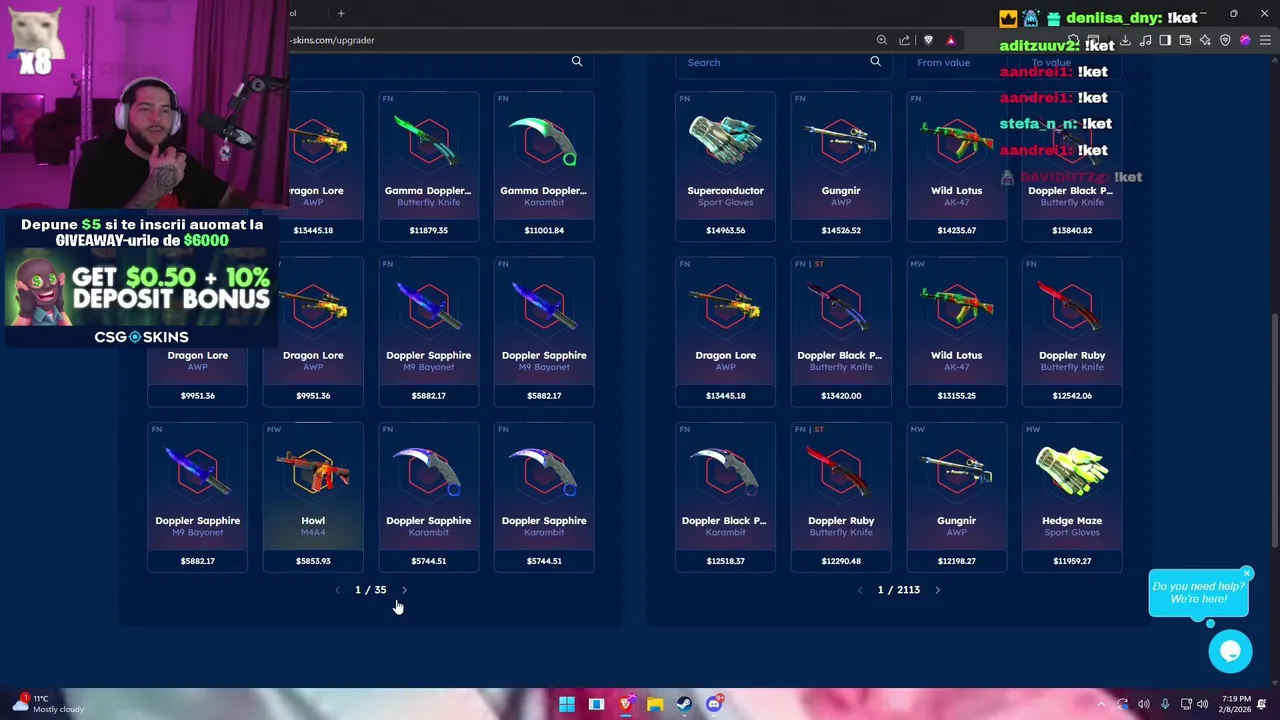1280x720 pixels.
Task: Open the live chat support bubble
Action: click(x=1230, y=652)
